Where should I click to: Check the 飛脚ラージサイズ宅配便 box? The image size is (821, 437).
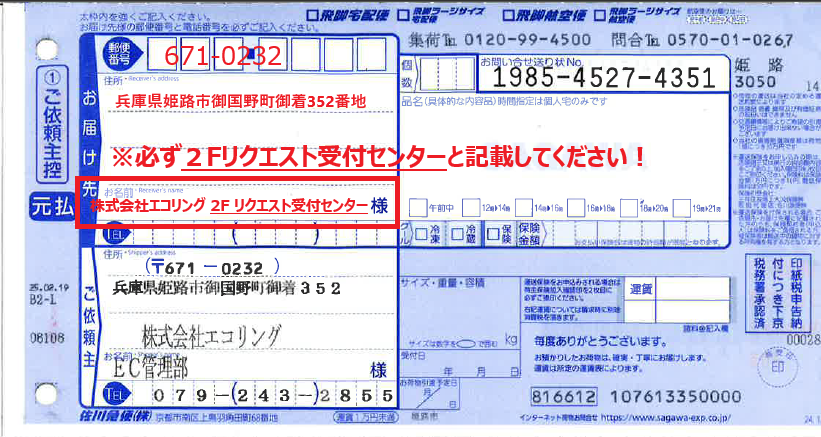(x=403, y=15)
